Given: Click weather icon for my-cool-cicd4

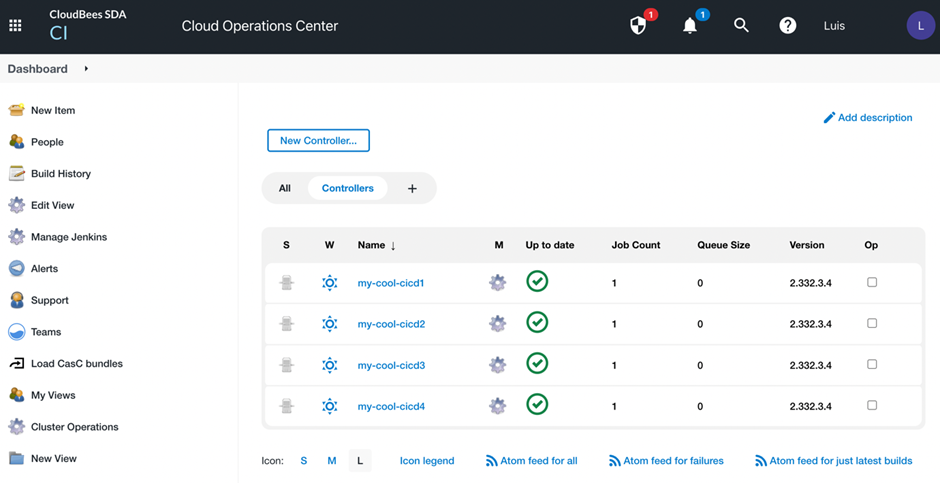Looking at the screenshot, I should [329, 407].
